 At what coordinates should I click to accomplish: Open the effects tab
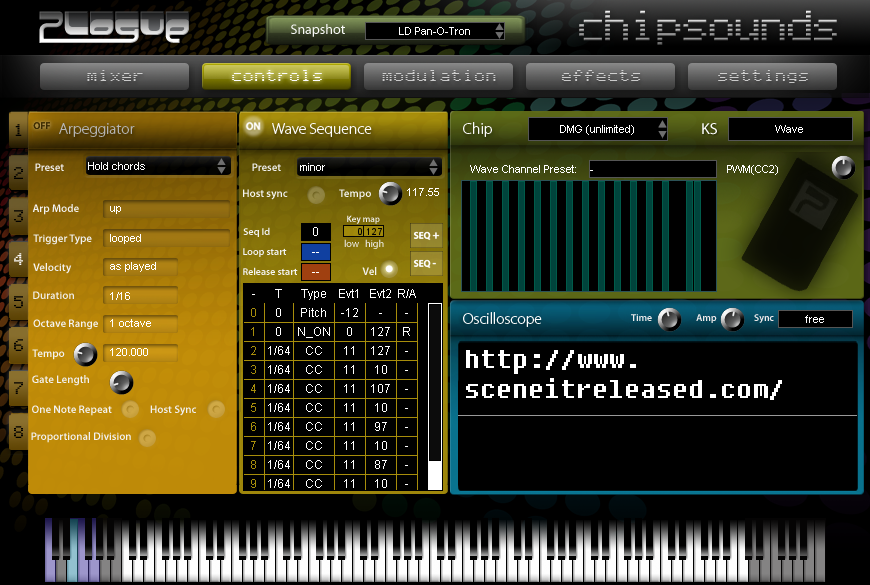tap(600, 76)
